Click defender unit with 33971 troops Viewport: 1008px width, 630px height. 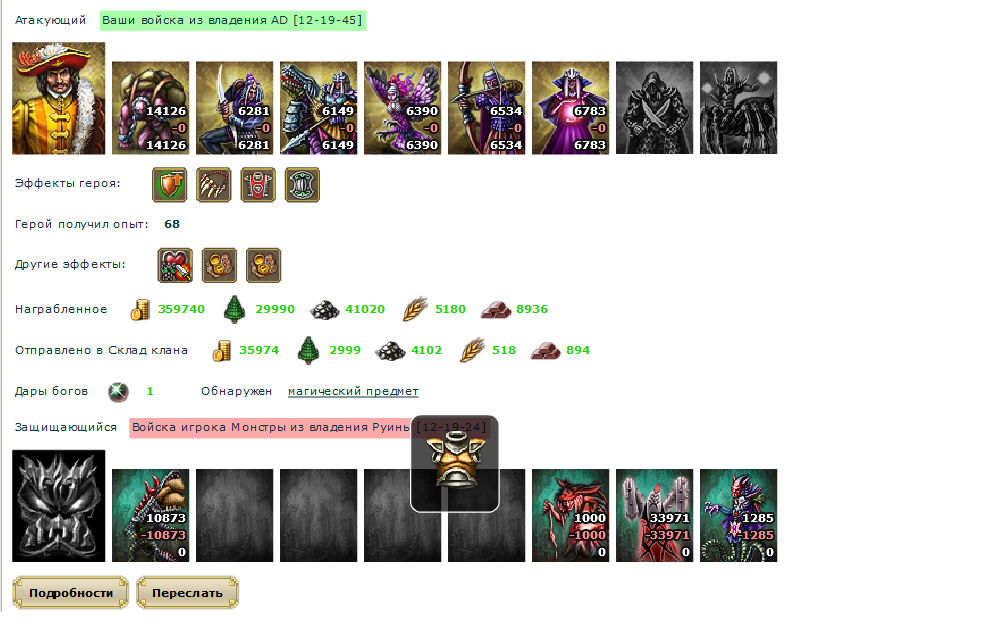[654, 516]
